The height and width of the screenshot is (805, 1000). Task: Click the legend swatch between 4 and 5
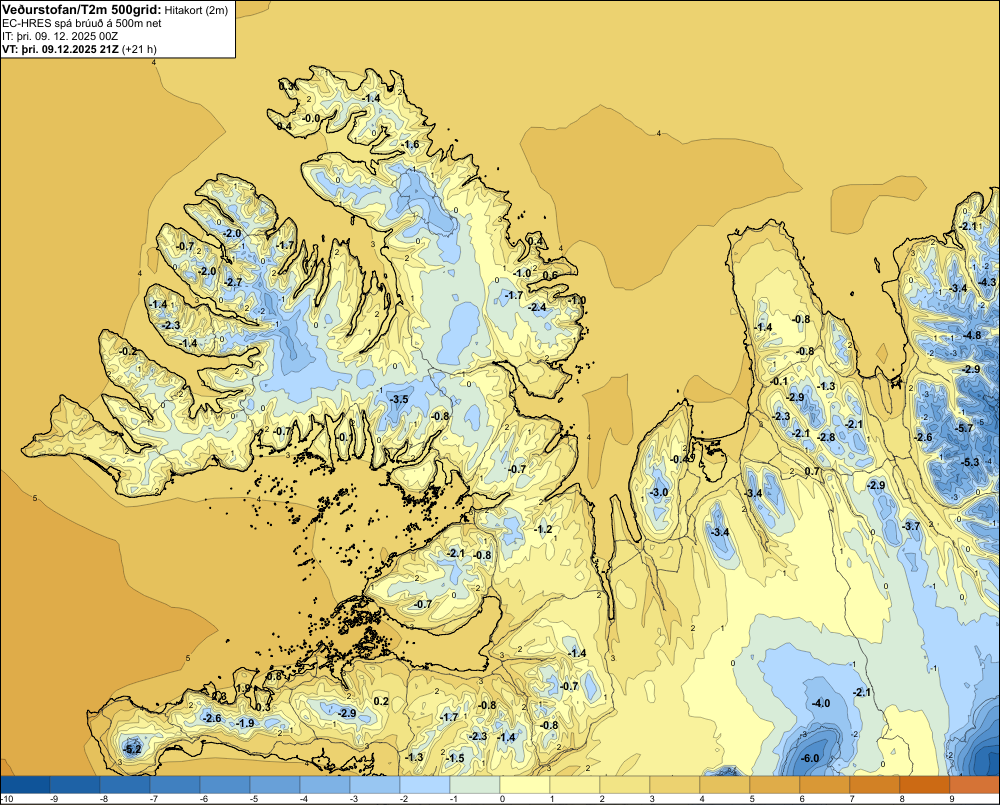point(725,785)
